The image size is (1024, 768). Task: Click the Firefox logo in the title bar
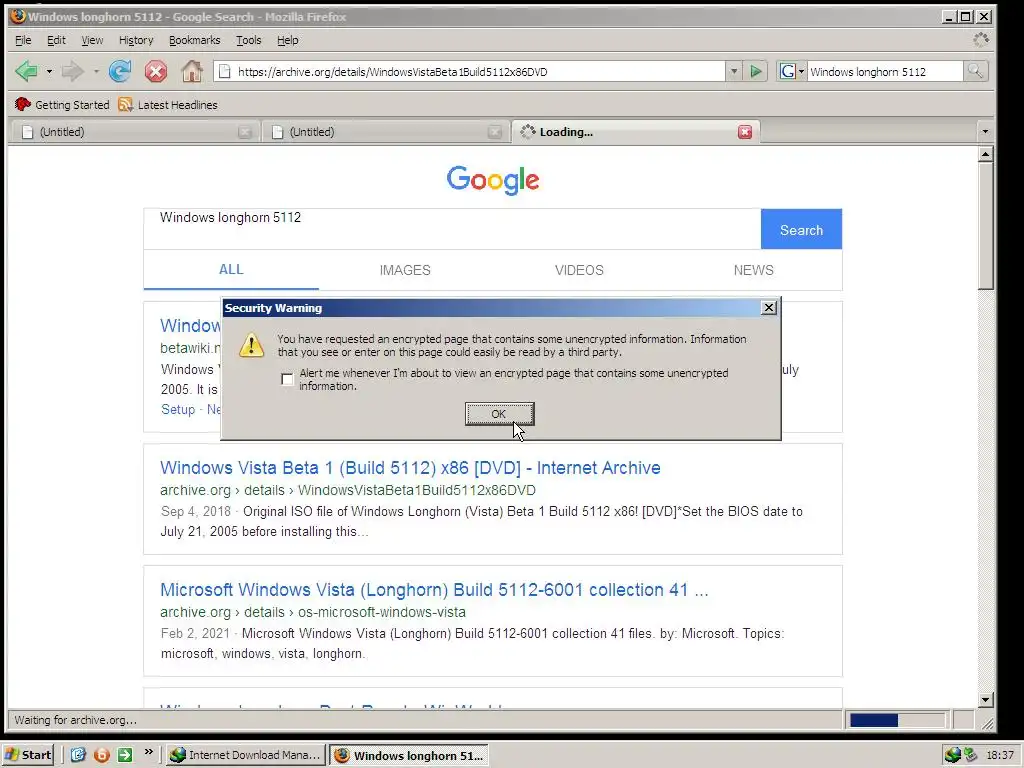point(18,16)
